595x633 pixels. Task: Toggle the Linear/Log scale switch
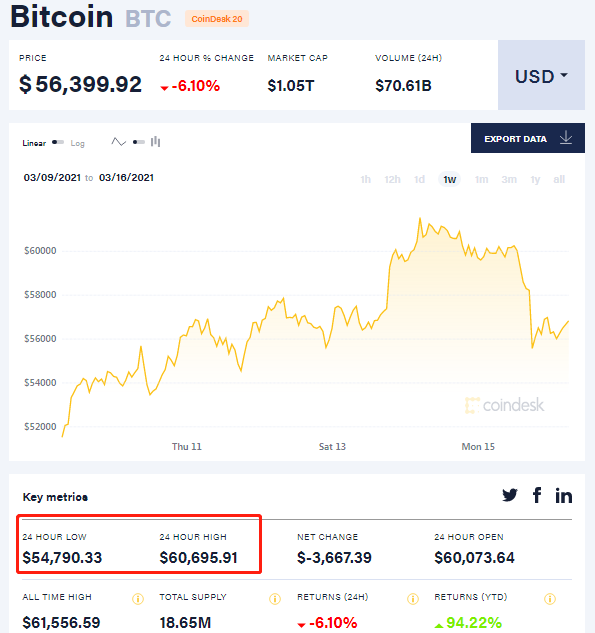58,142
